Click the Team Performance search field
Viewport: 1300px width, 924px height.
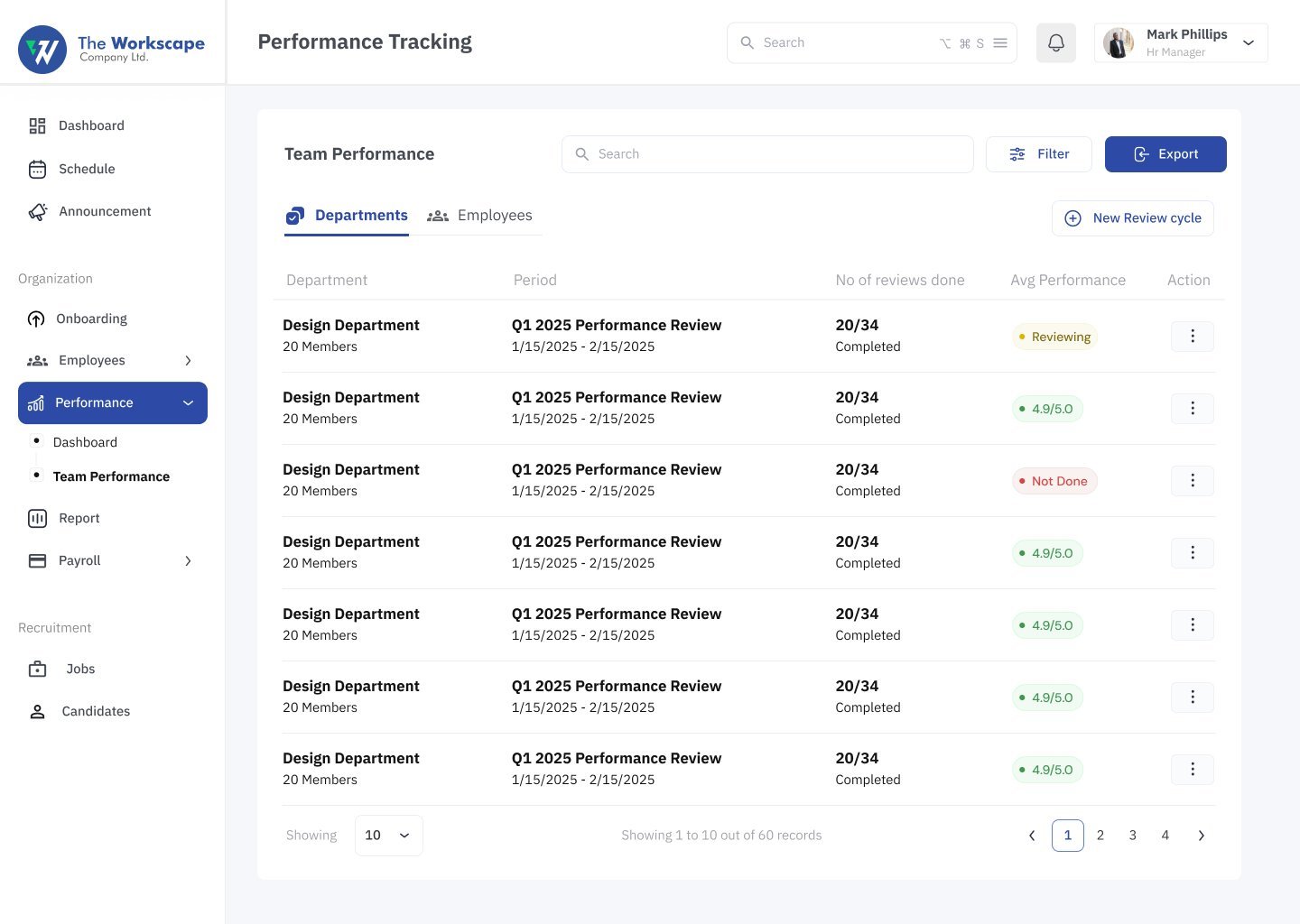coord(767,154)
